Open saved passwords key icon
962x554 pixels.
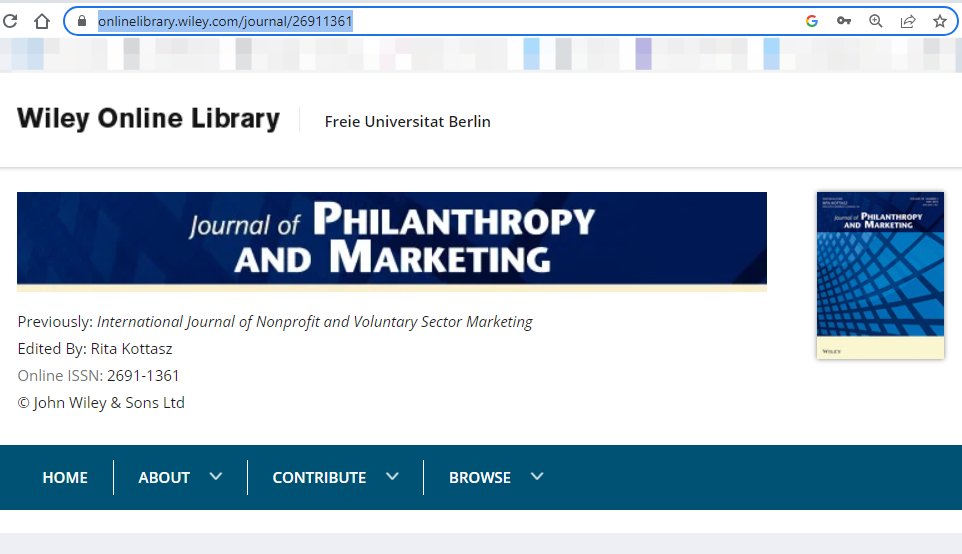pyautogui.click(x=844, y=21)
